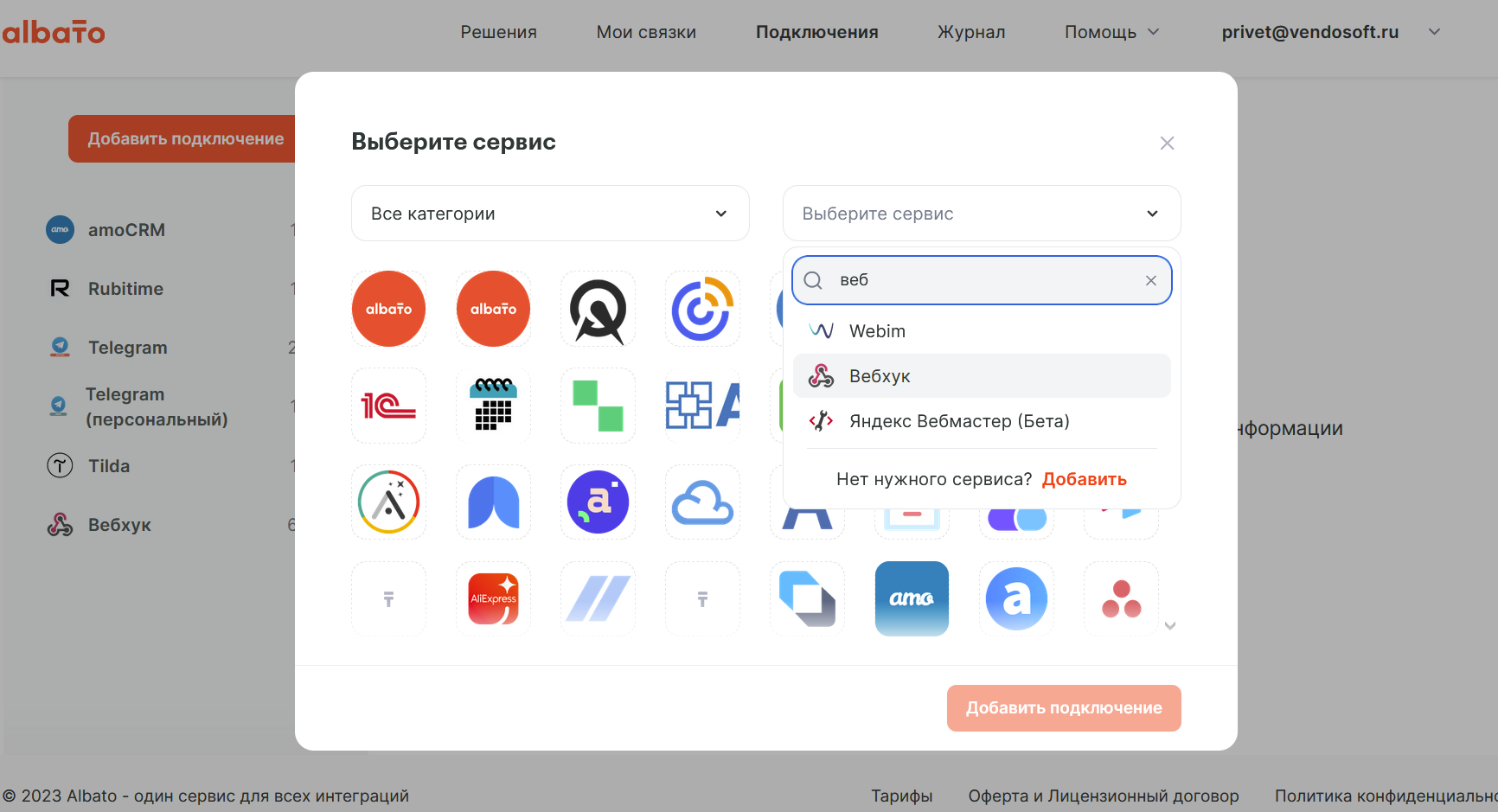Choose the blue and orange circular C logo
The width and height of the screenshot is (1498, 812).
point(702,309)
